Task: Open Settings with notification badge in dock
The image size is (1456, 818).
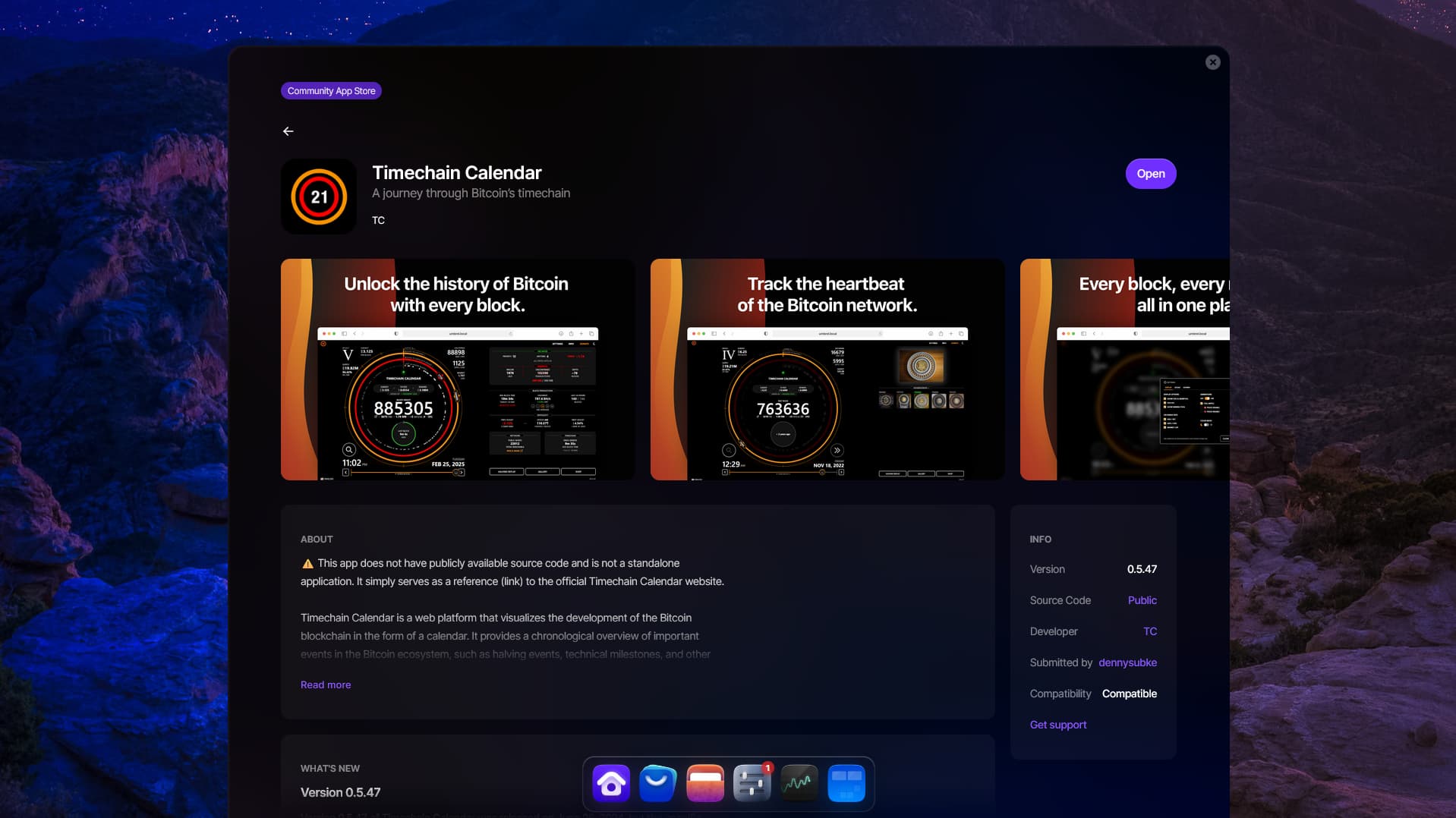Action: [752, 784]
